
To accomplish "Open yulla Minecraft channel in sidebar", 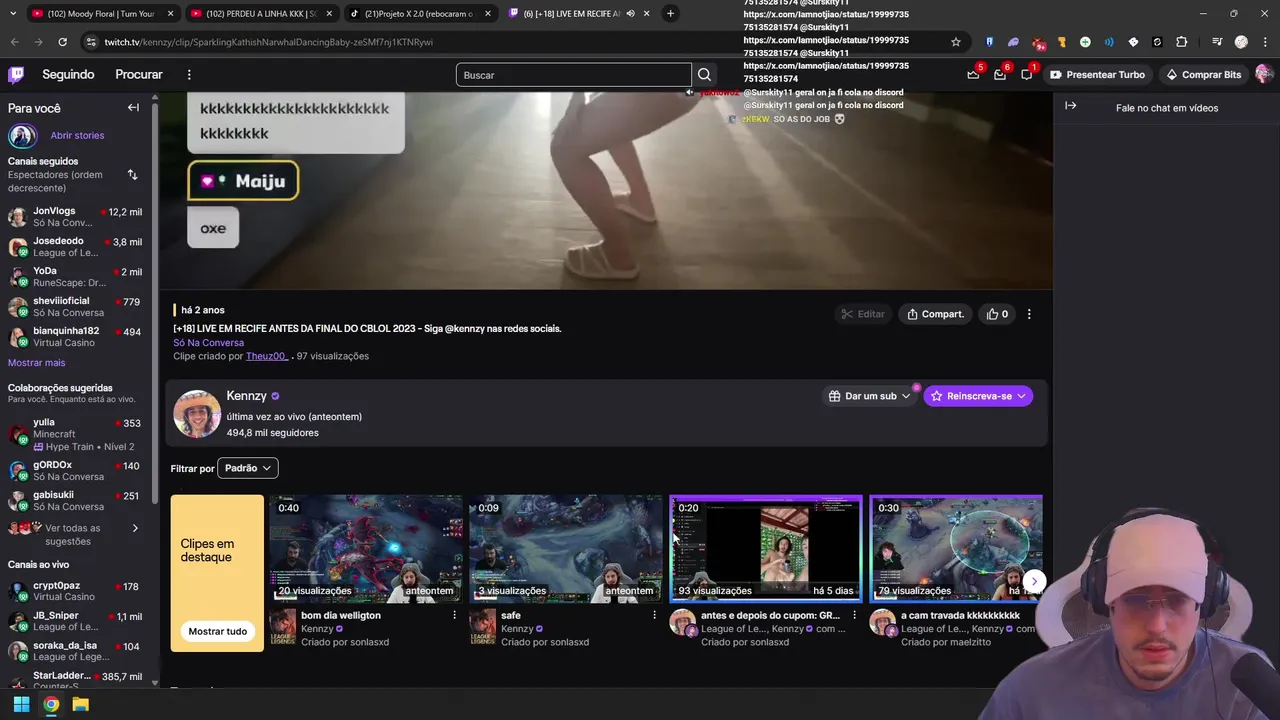I will pos(75,434).
